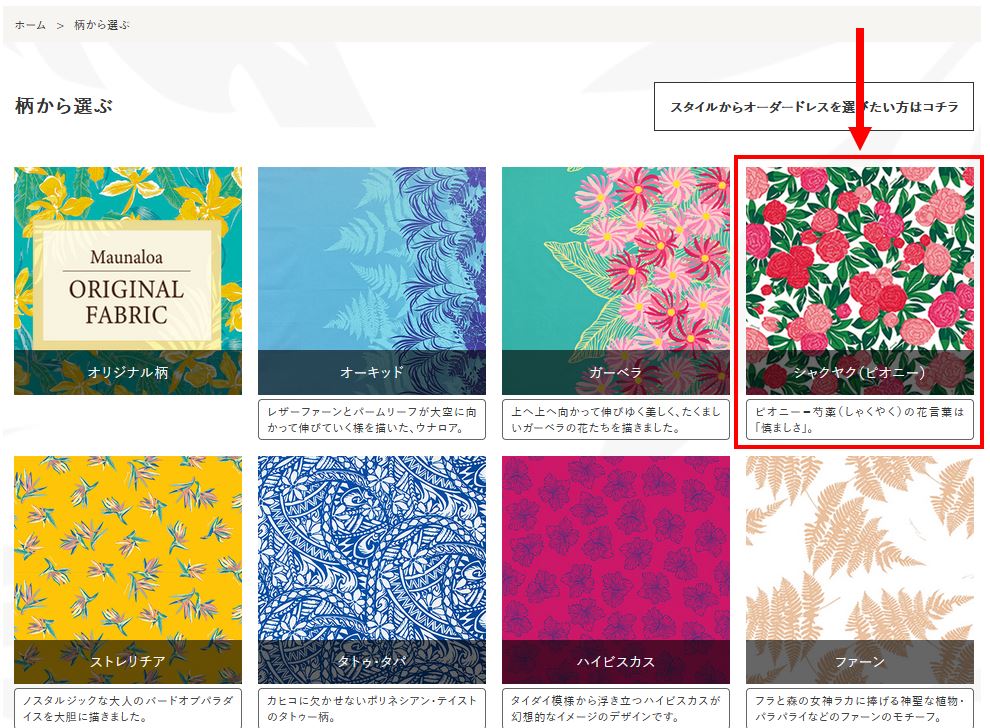This screenshot has width=990, height=728.
Task: Open the オーキッド description about レザーファーン
Action: point(372,419)
